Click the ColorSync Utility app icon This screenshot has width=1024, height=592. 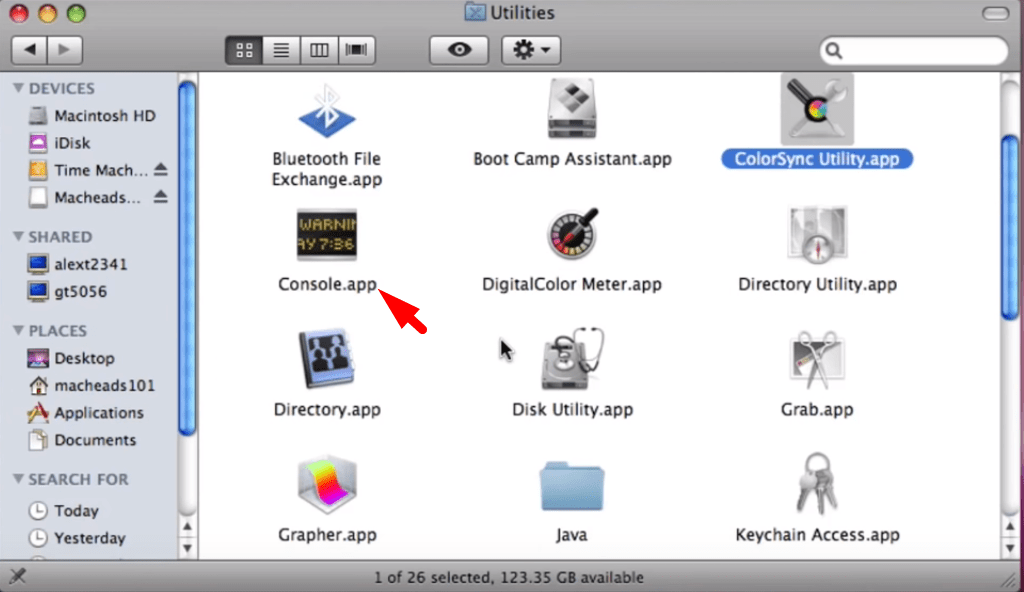[x=817, y=109]
